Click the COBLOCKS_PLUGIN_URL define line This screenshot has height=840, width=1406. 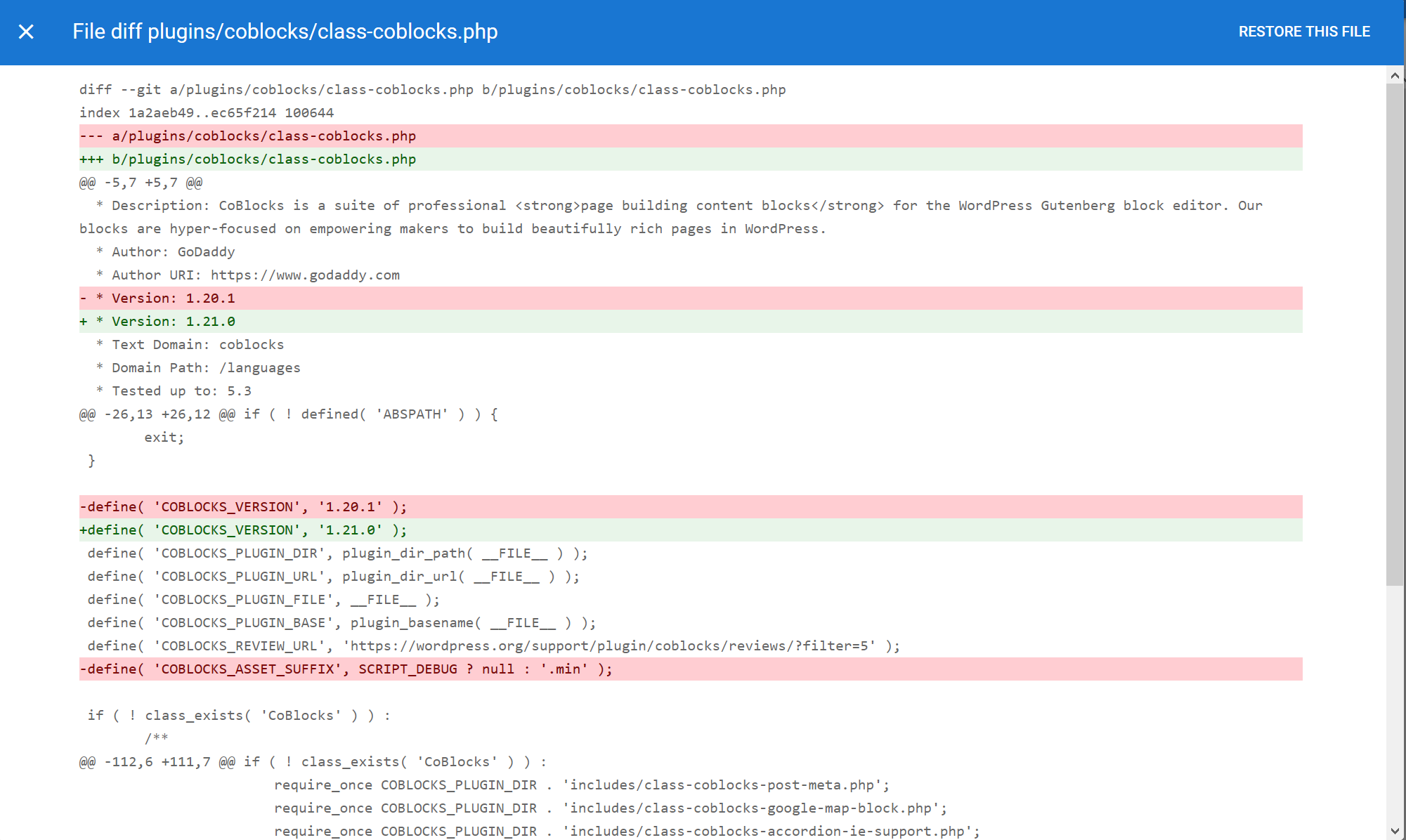pyautogui.click(x=334, y=576)
